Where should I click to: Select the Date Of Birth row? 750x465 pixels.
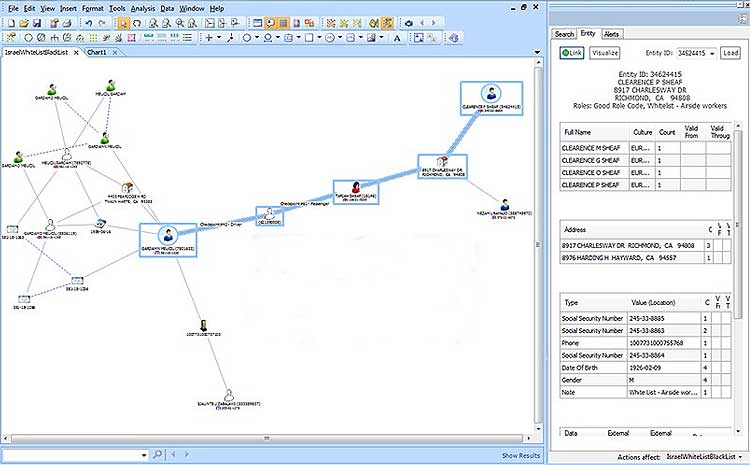[645, 368]
